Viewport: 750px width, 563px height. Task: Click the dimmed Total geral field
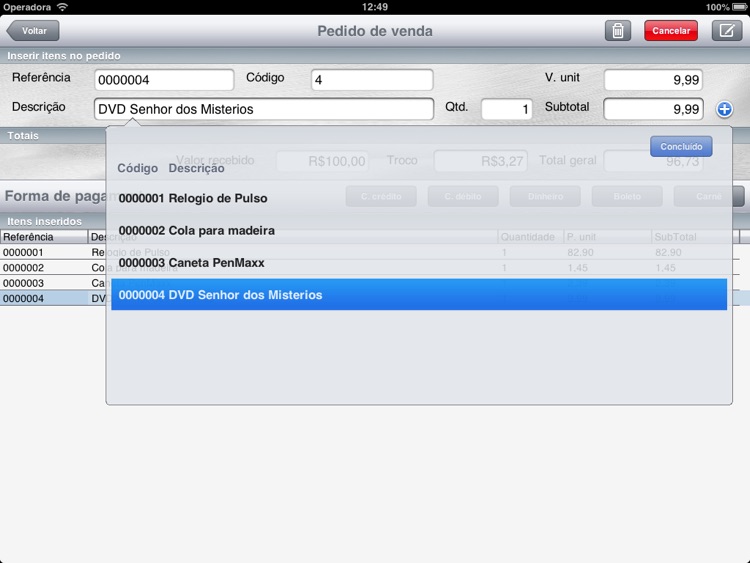pyautogui.click(x=653, y=161)
